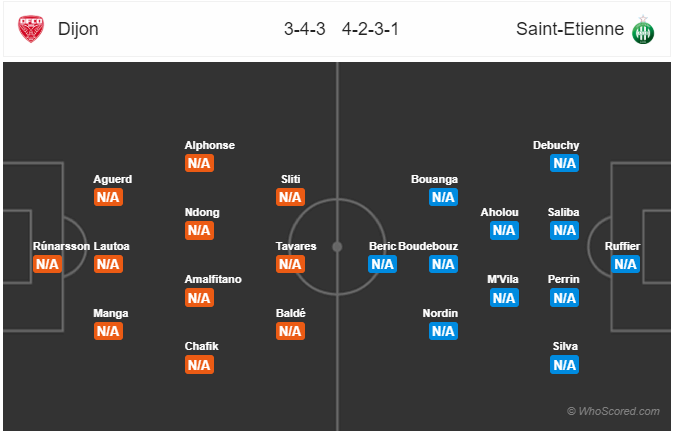Image resolution: width=674 pixels, height=433 pixels.
Task: Click the 4-2-3-1 formation text
Action: pos(370,29)
